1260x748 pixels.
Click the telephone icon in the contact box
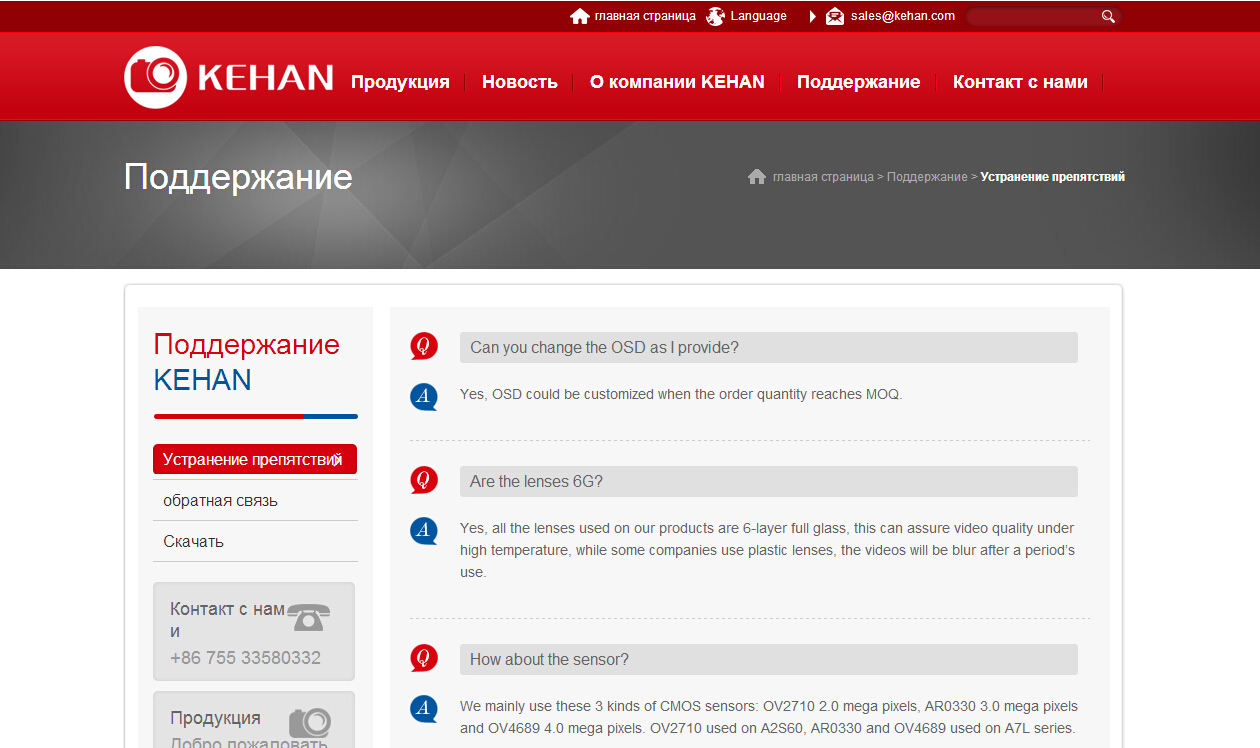click(309, 617)
